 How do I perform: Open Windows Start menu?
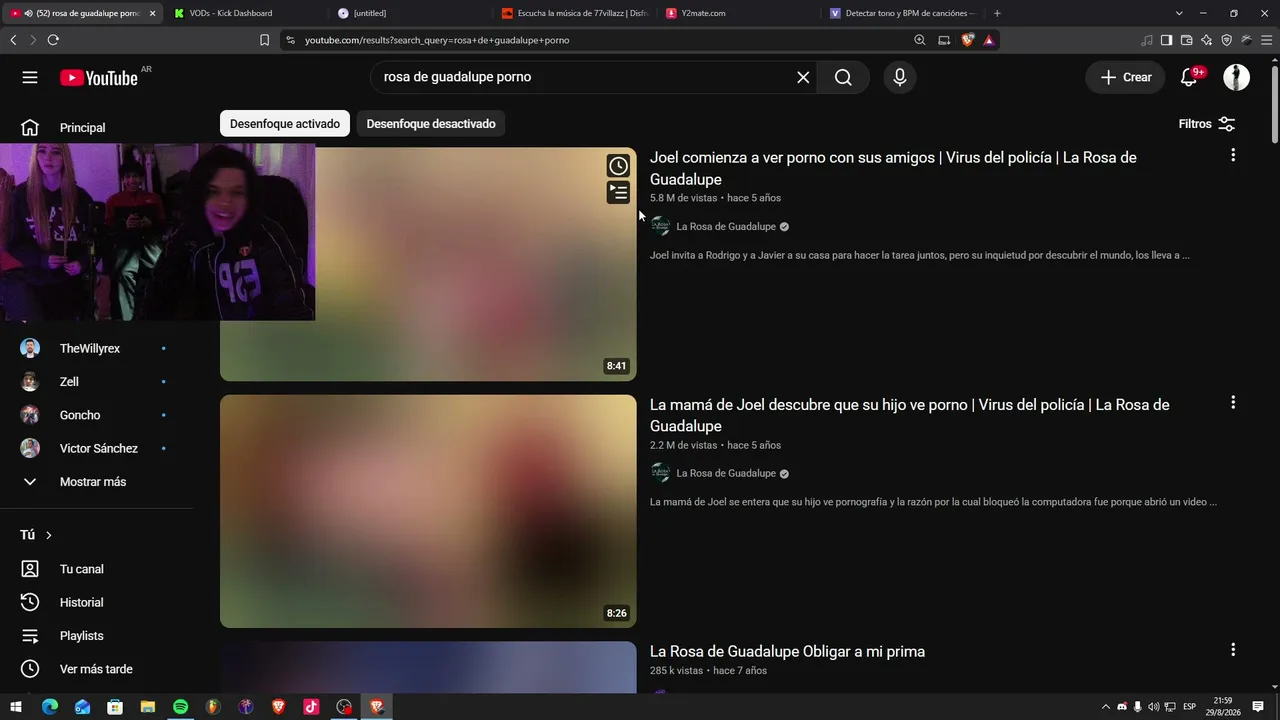point(16,707)
